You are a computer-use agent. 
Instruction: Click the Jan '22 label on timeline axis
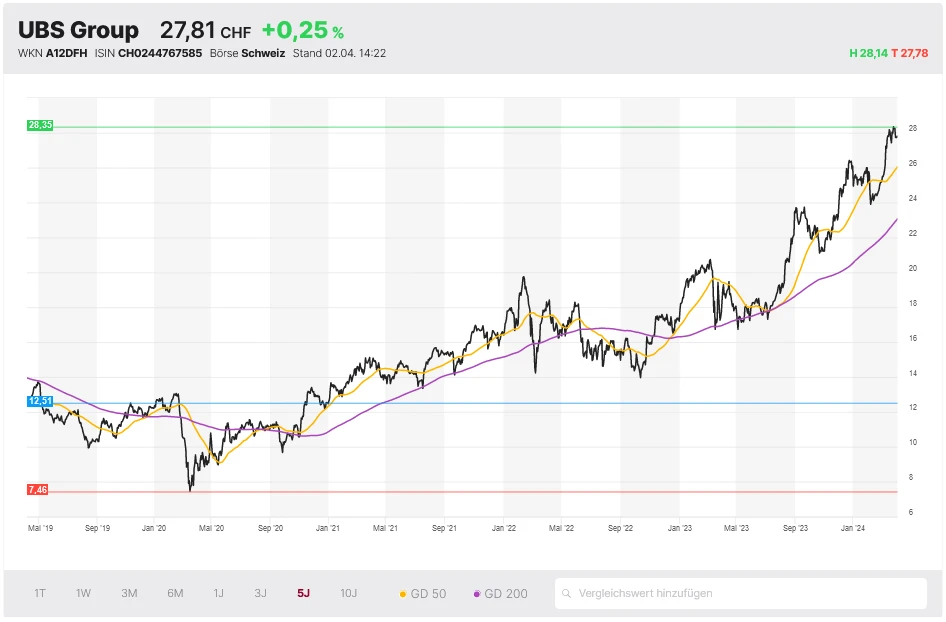504,526
